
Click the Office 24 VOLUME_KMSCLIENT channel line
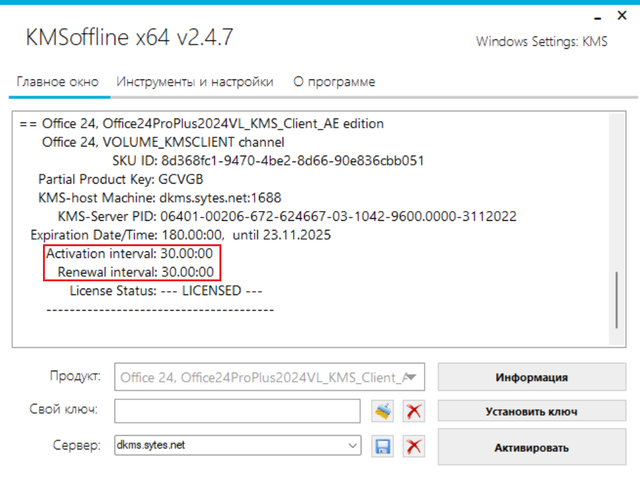click(163, 142)
